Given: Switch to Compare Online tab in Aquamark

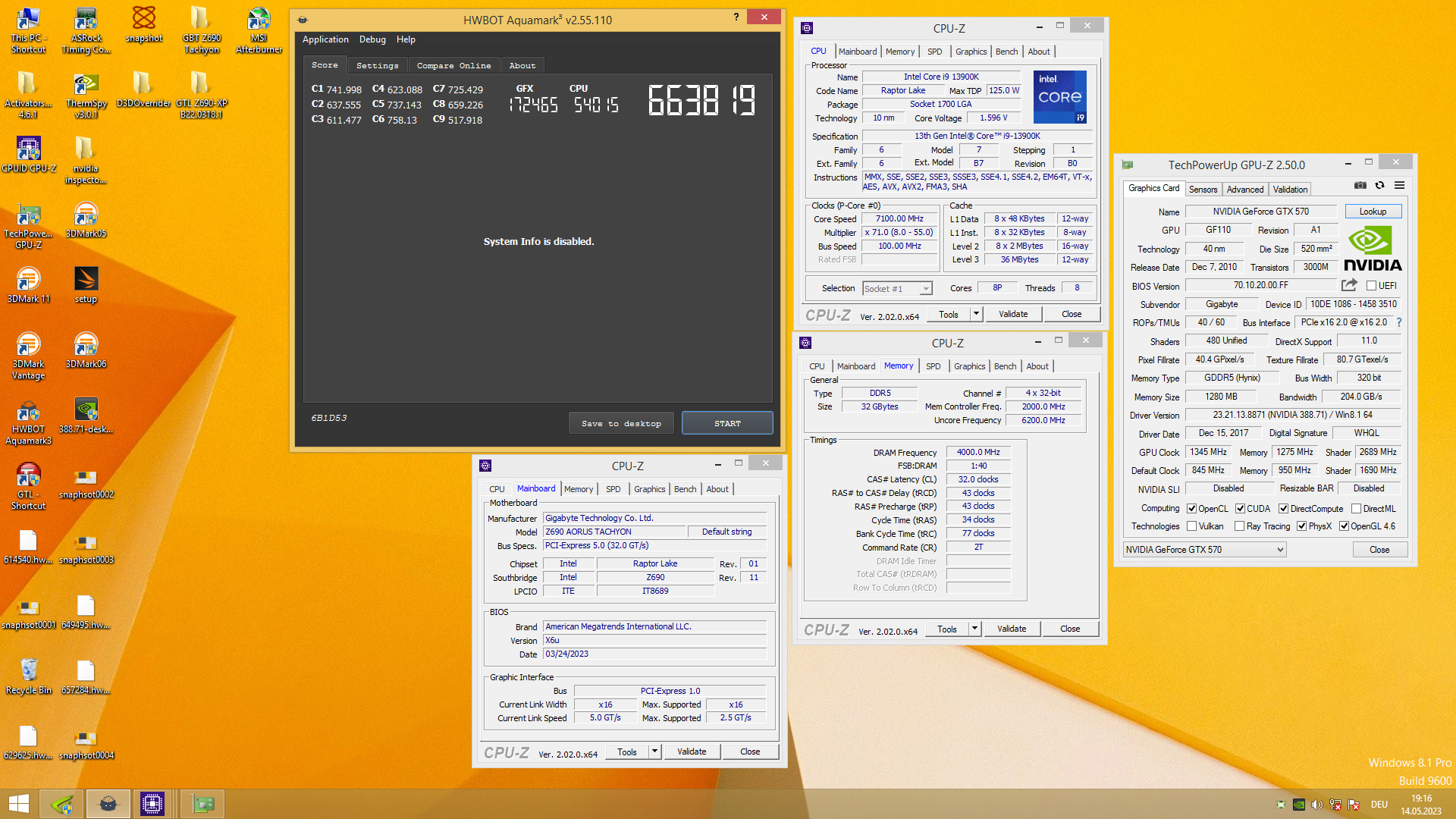Looking at the screenshot, I should (x=453, y=65).
